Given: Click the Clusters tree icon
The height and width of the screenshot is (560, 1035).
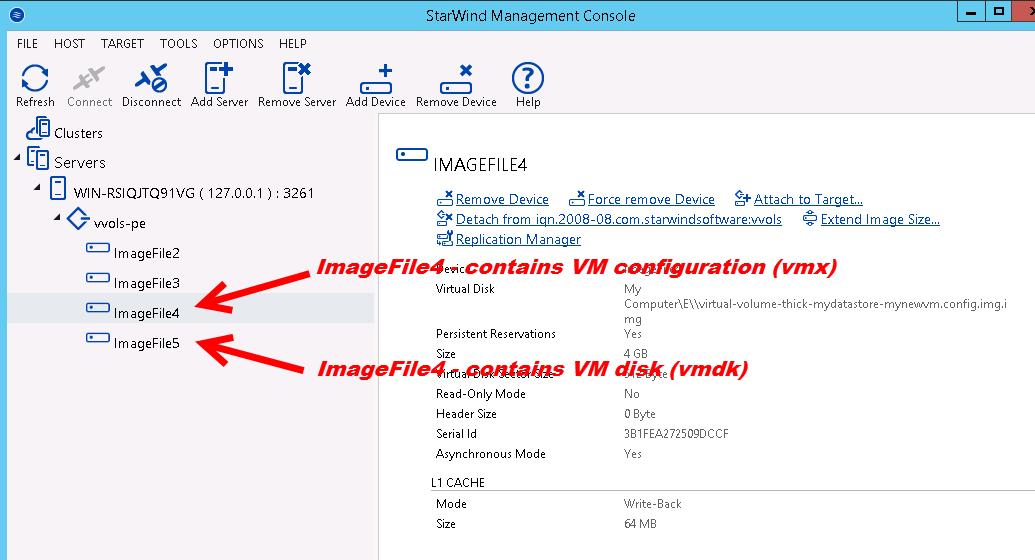Looking at the screenshot, I should point(38,128).
